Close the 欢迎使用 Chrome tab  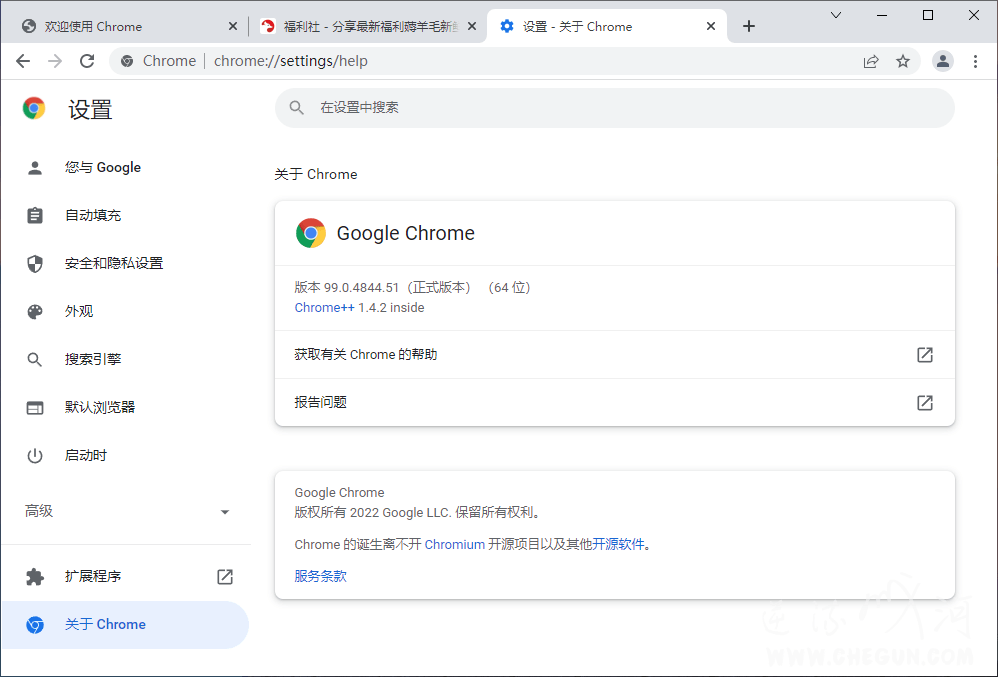click(233, 26)
